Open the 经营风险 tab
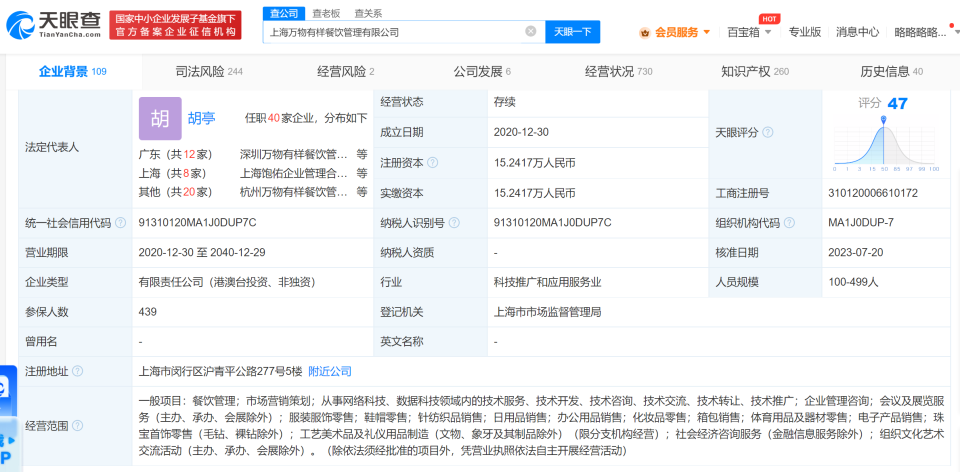 click(345, 72)
